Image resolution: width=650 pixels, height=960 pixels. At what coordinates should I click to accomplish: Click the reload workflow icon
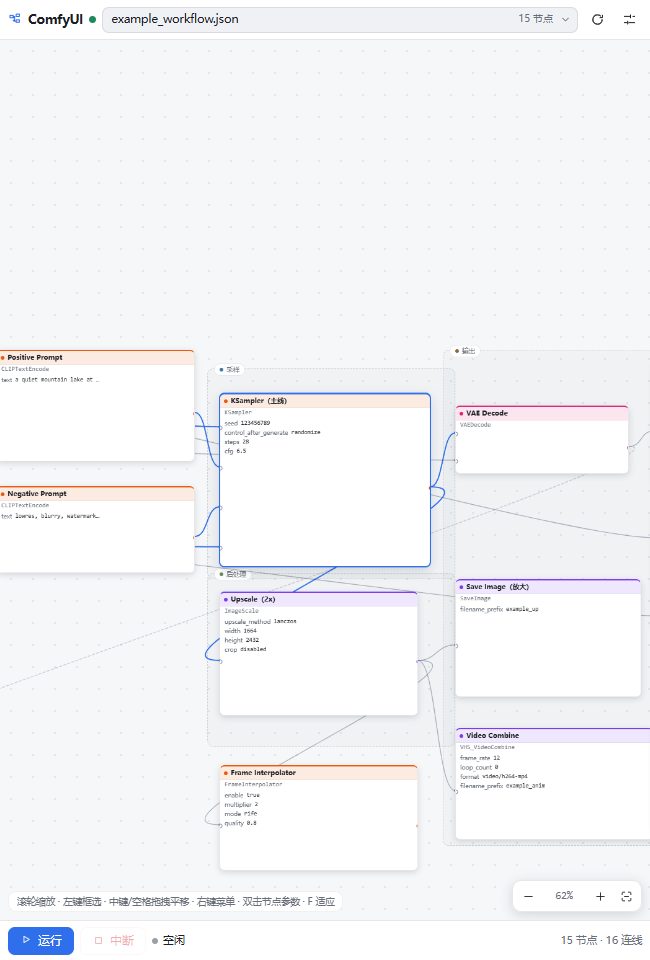pos(597,20)
